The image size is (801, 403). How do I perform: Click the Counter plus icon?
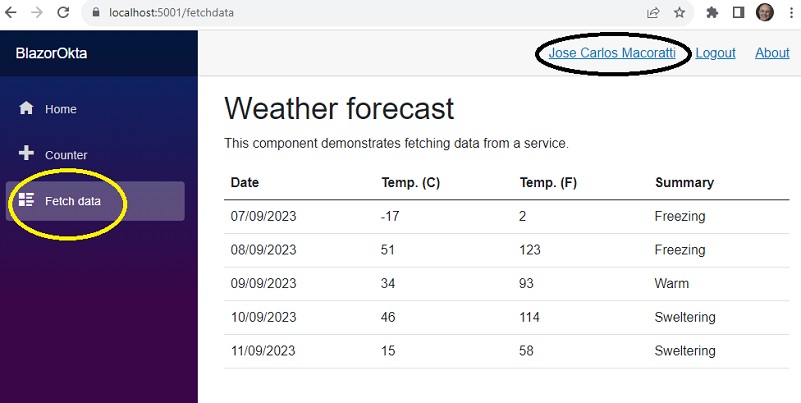click(x=26, y=153)
